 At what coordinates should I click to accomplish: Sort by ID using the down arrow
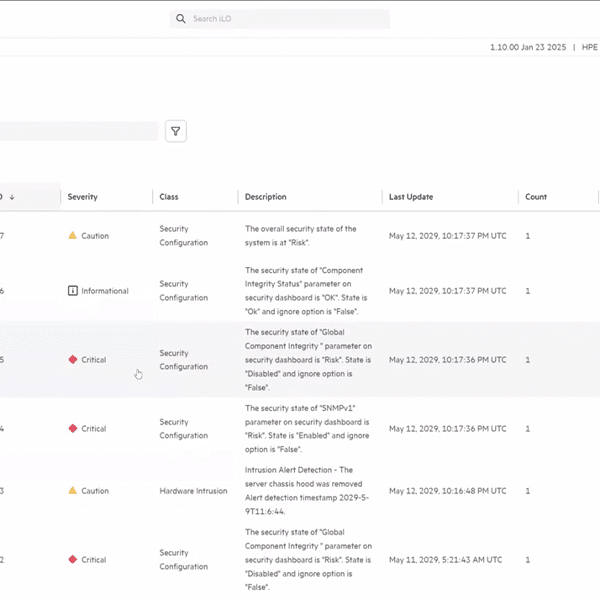12,197
